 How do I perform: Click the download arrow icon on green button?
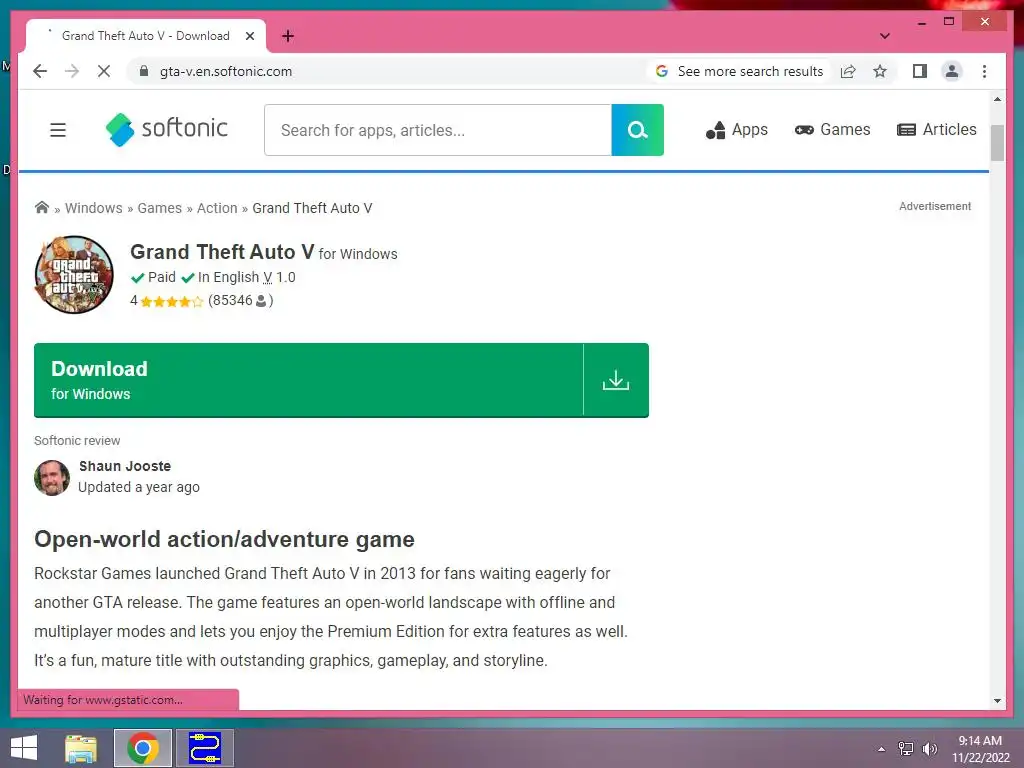[616, 380]
